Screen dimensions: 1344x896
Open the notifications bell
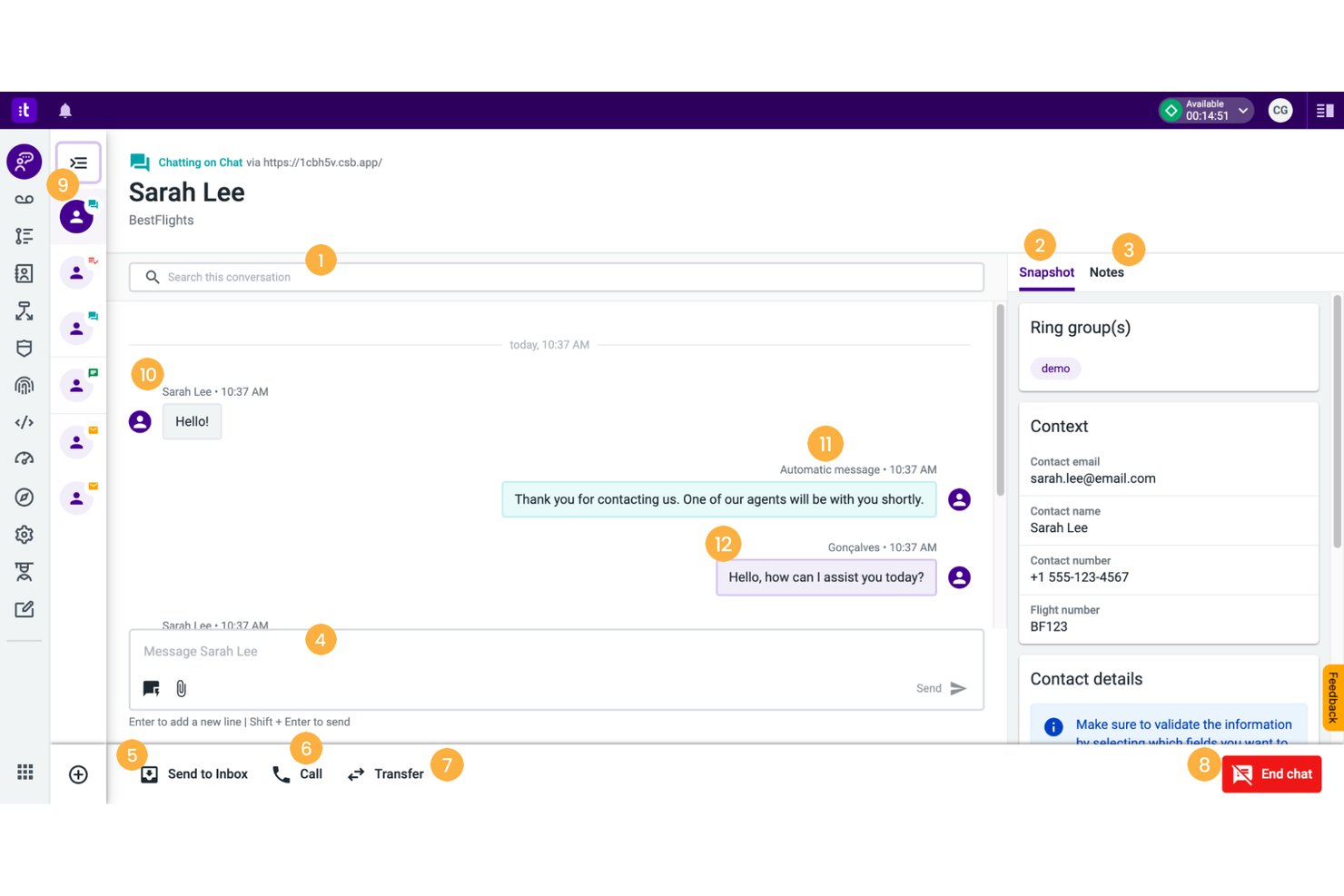(x=65, y=111)
